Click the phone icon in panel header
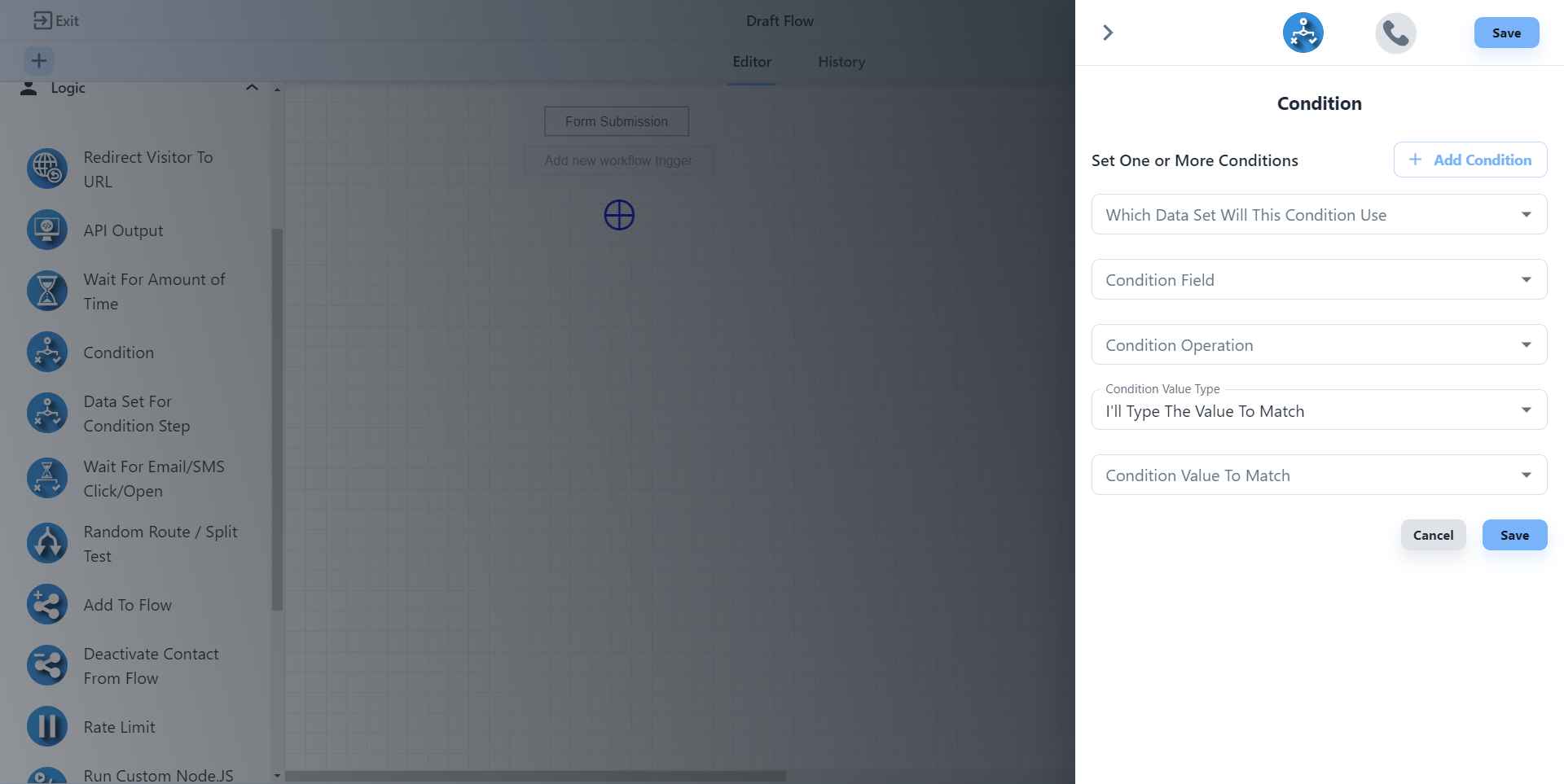1564x784 pixels. pos(1395,33)
